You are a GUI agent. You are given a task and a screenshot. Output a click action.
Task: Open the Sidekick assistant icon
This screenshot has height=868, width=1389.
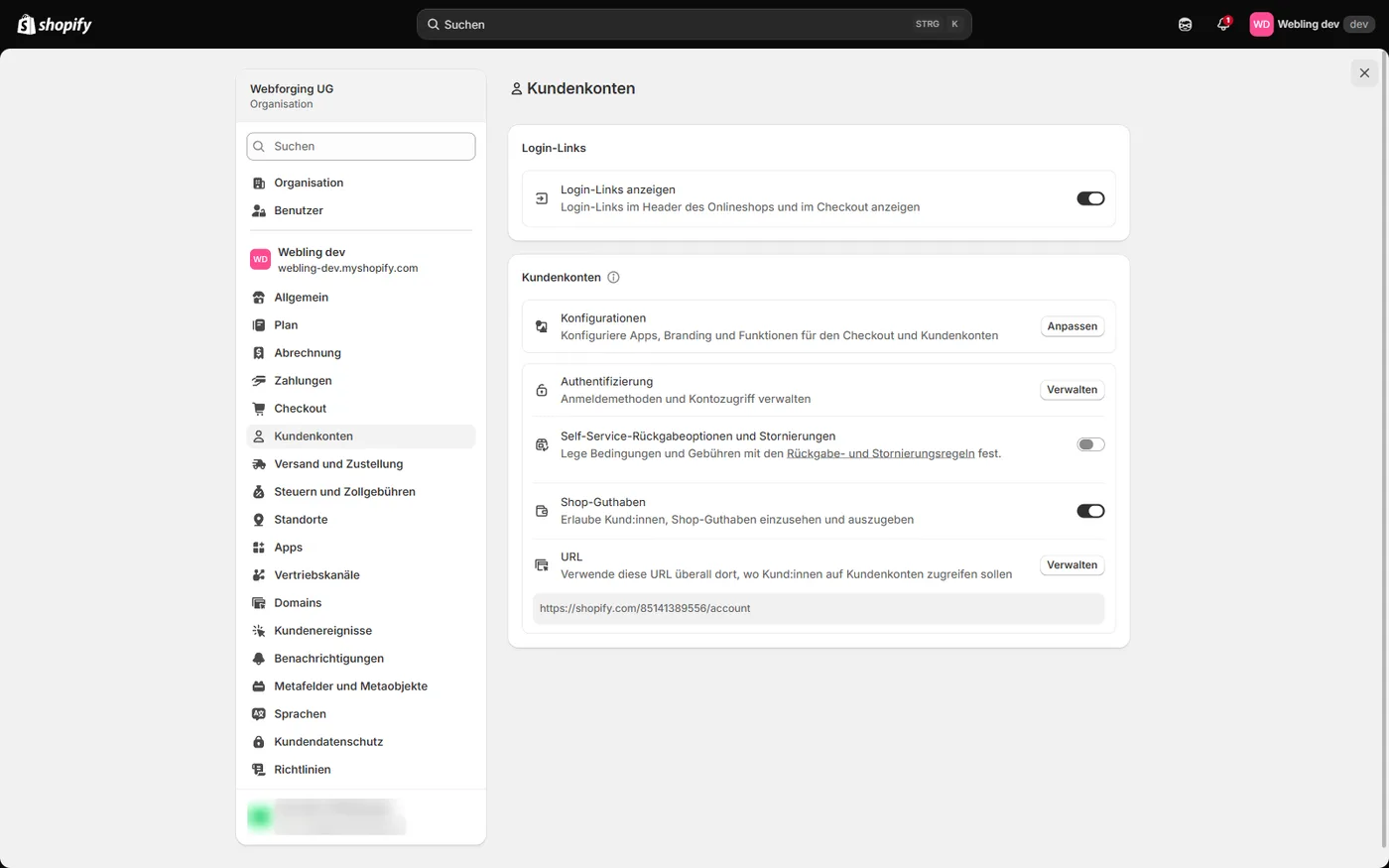pyautogui.click(x=1185, y=24)
